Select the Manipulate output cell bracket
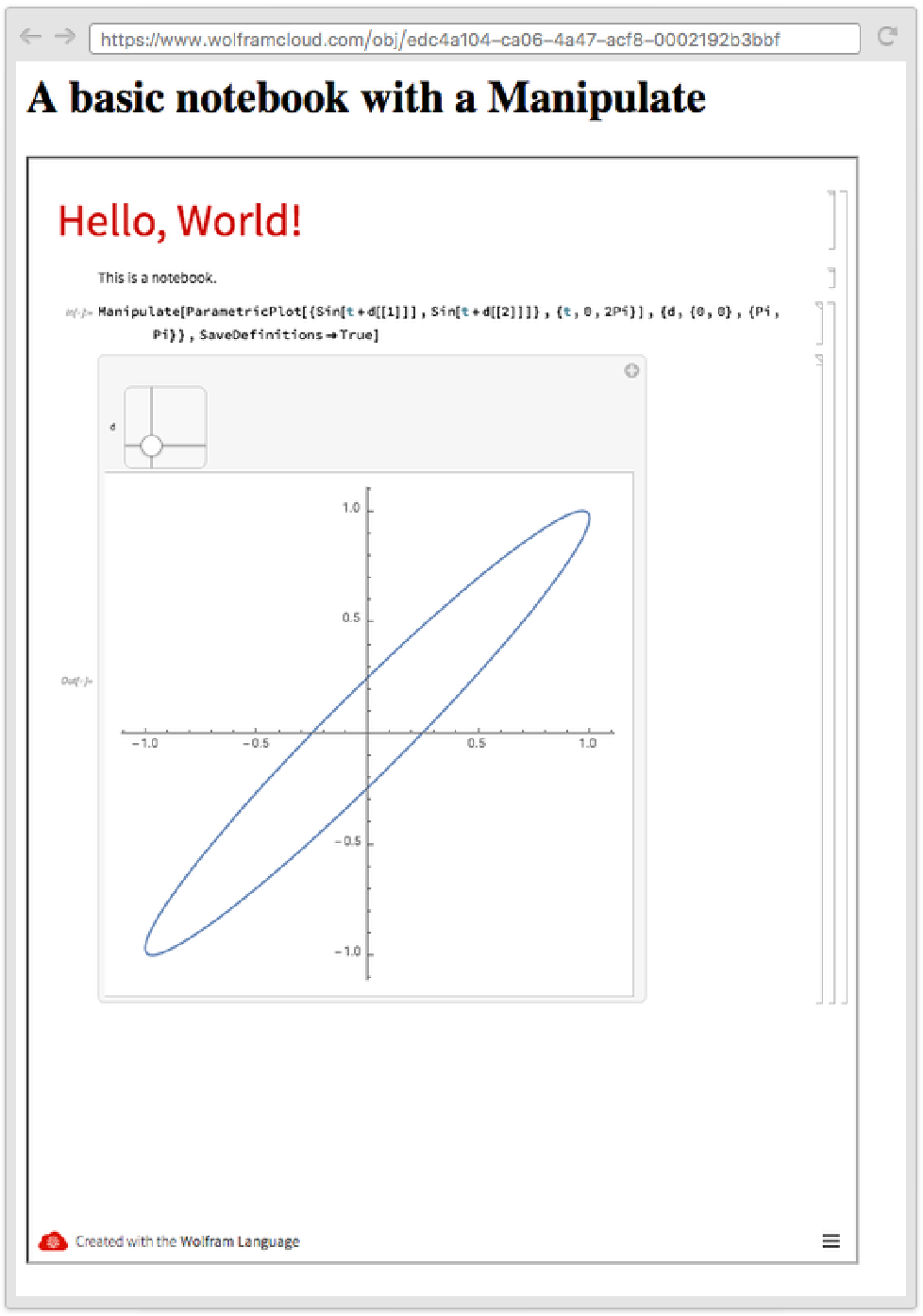 point(820,678)
